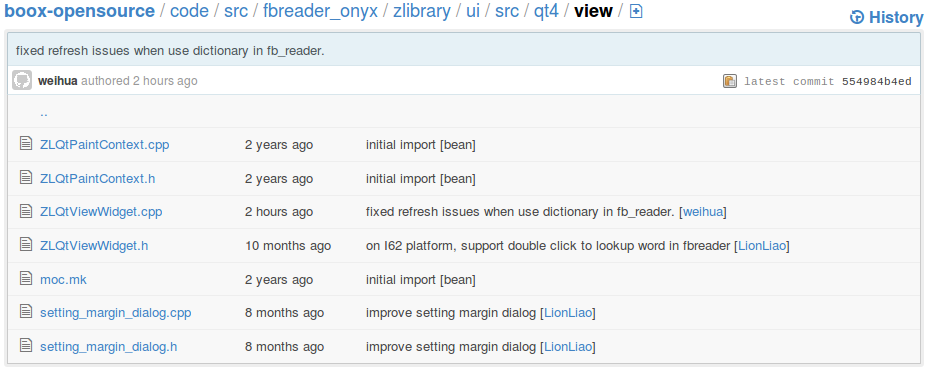Go up one directory via '..' link
The height and width of the screenshot is (370, 928).
coord(44,112)
